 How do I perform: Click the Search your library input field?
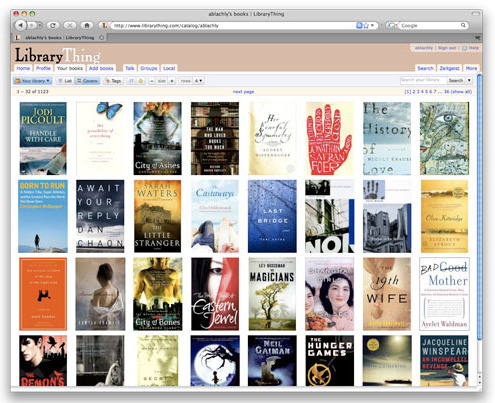(x=423, y=80)
